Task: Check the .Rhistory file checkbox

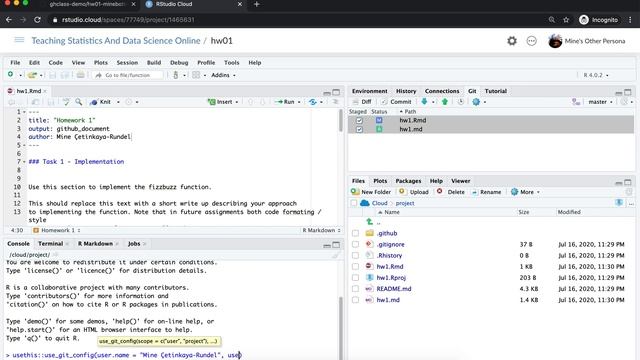Action: tap(356, 255)
